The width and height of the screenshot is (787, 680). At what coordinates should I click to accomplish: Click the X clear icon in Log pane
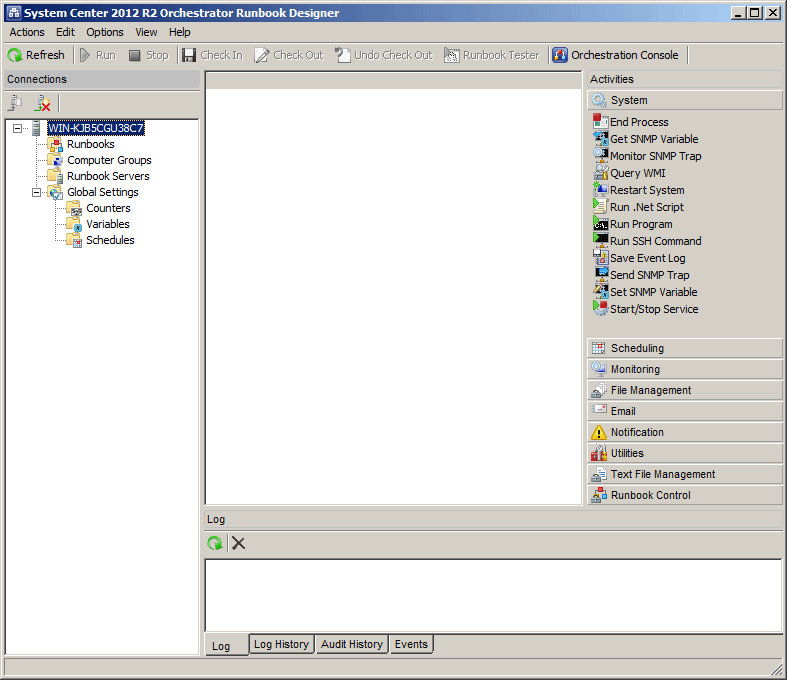coord(238,543)
